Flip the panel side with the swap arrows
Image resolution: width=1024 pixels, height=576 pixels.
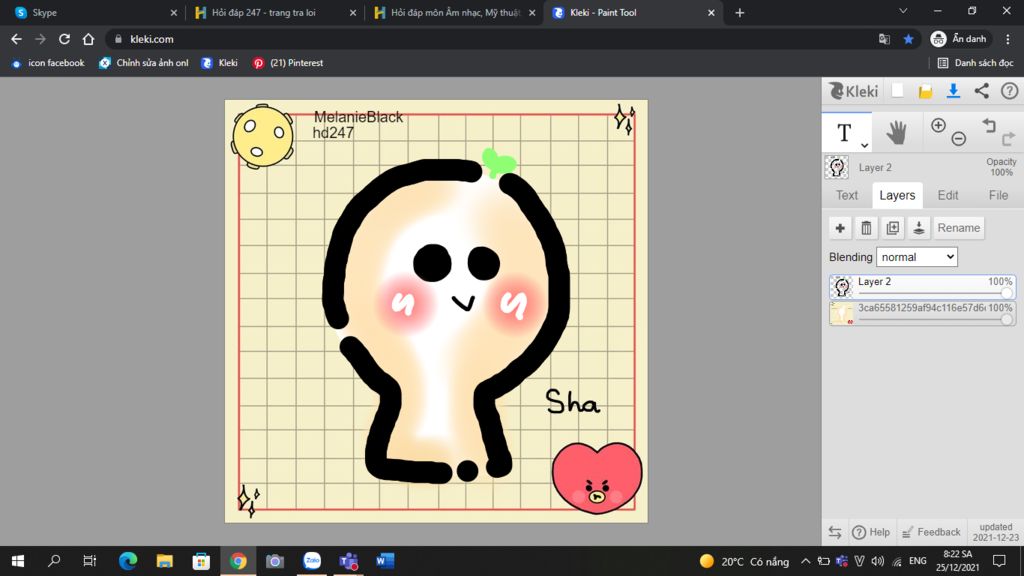tap(835, 532)
